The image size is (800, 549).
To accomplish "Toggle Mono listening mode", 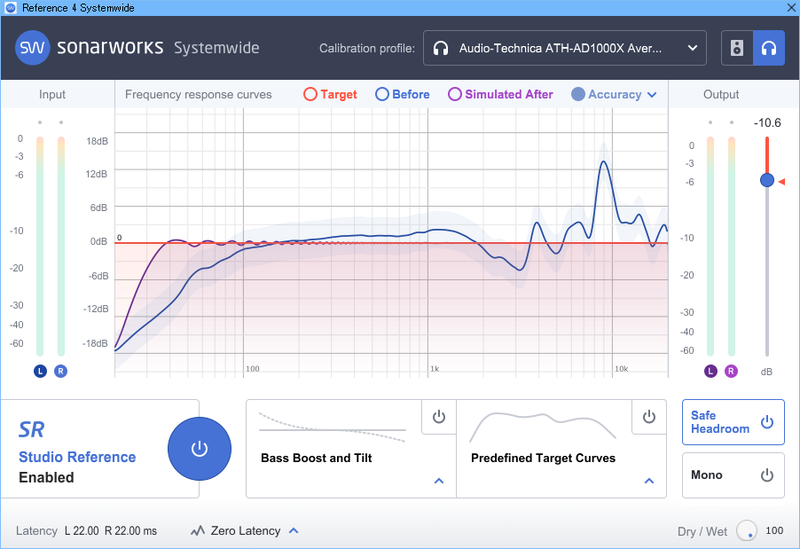I will click(733, 475).
